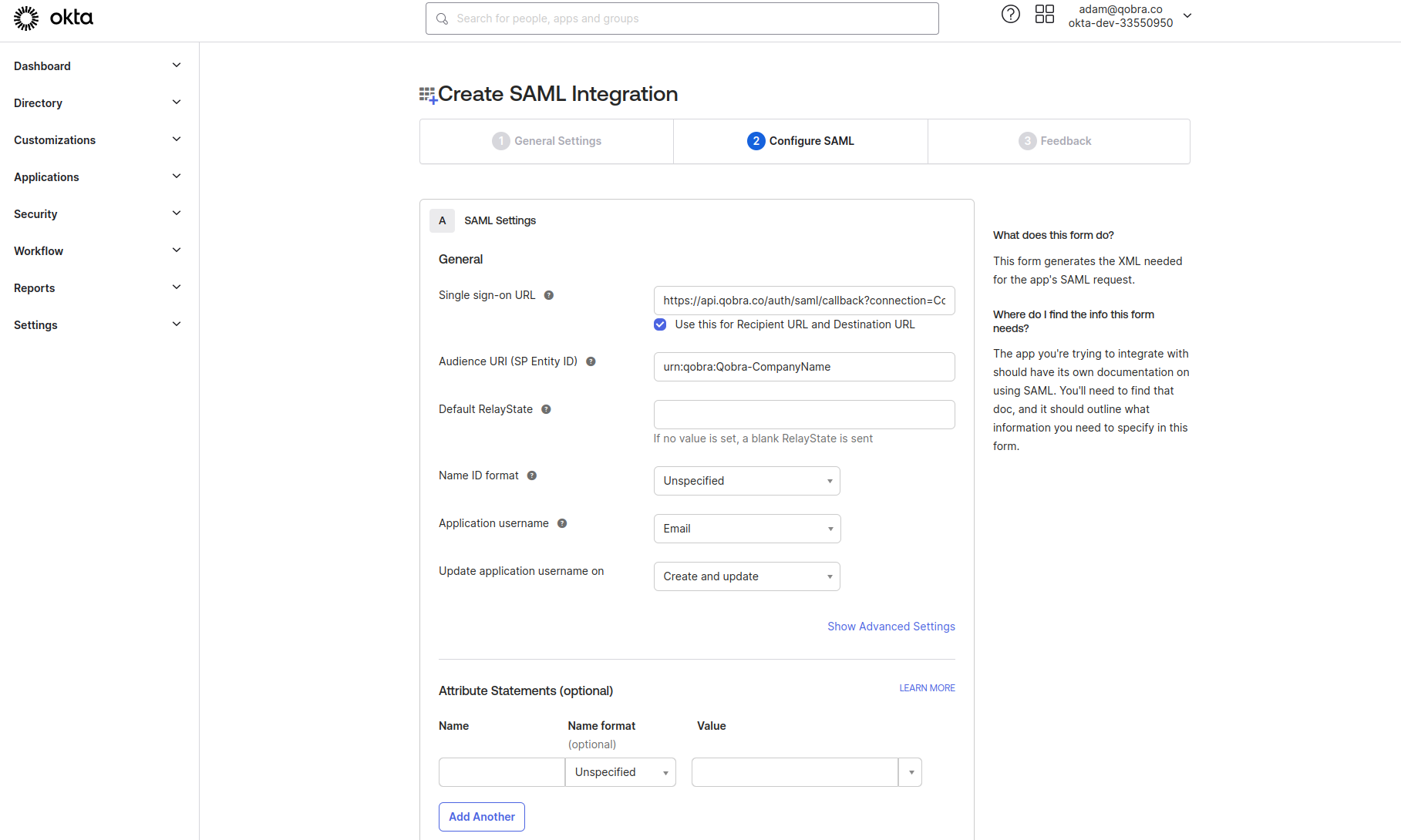Open Update application username on dropdown
1401x840 pixels.
coord(746,576)
